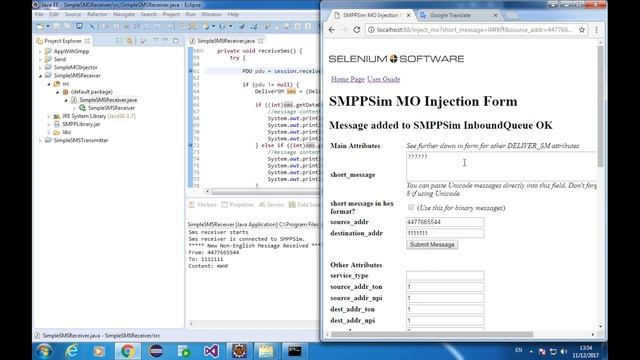Expand SMPPLibrary.jar node
The height and width of the screenshot is (360, 640).
[49, 124]
